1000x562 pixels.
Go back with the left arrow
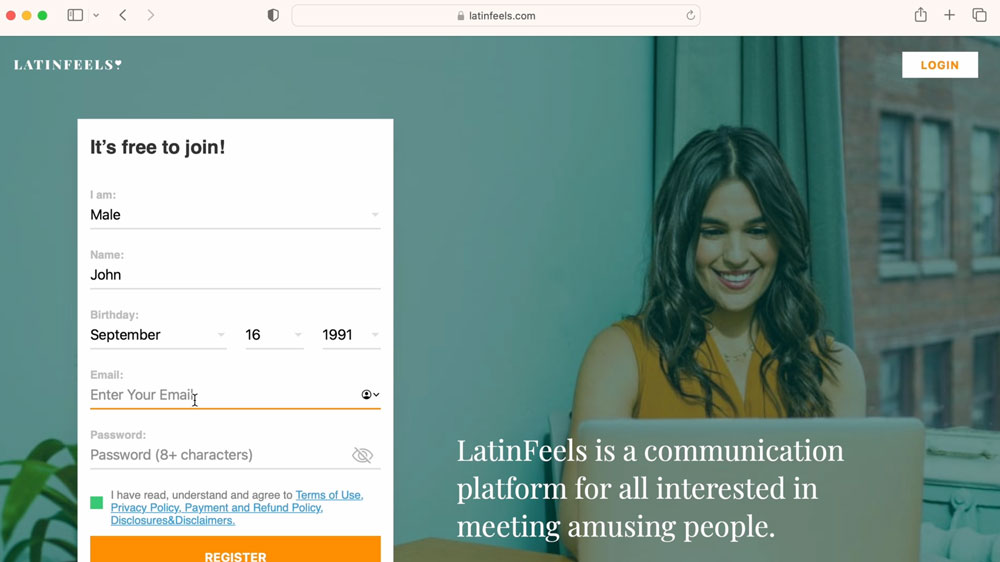123,15
